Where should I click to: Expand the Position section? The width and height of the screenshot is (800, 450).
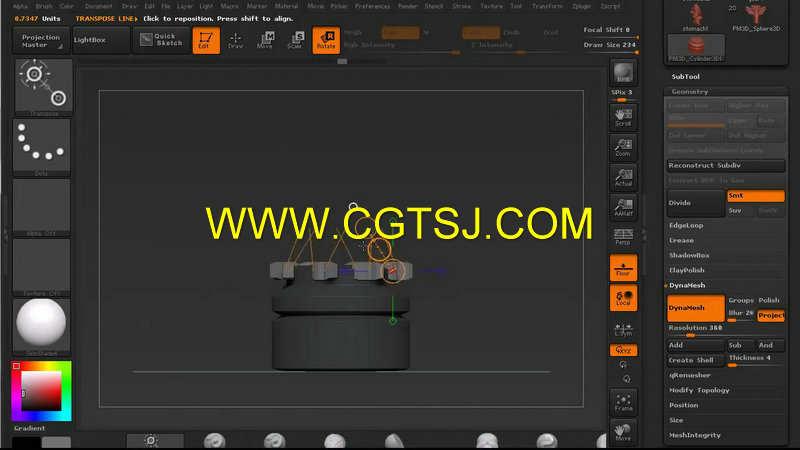(683, 405)
